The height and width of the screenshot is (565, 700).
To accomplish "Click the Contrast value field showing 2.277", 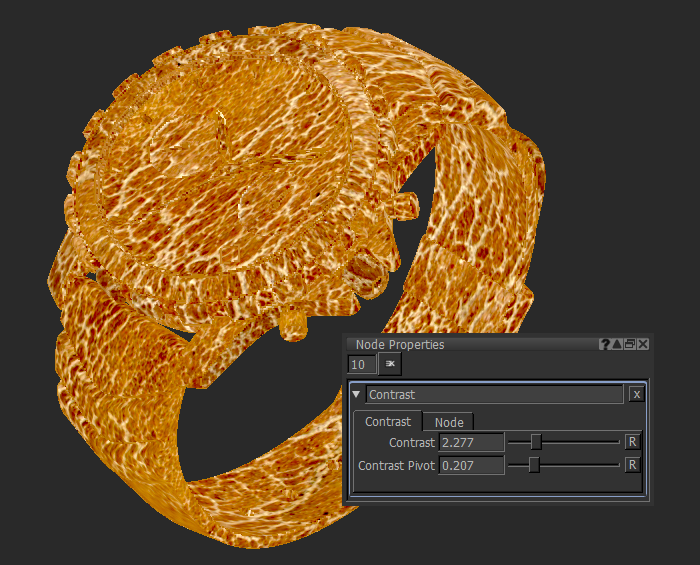I will (471, 442).
